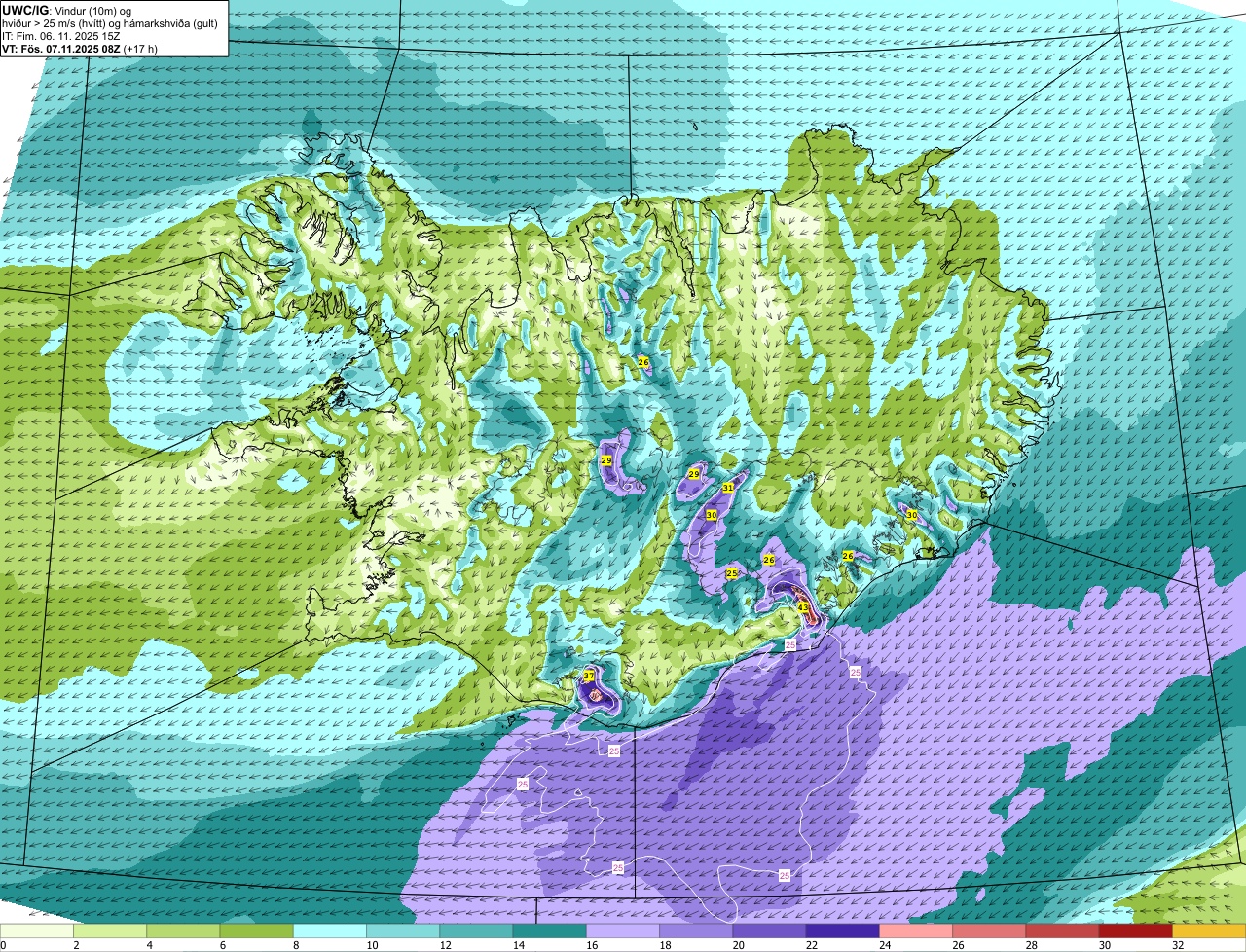The height and width of the screenshot is (952, 1246).
Task: Click the 18–20 m/s light purple swatch
Action: 696,932
